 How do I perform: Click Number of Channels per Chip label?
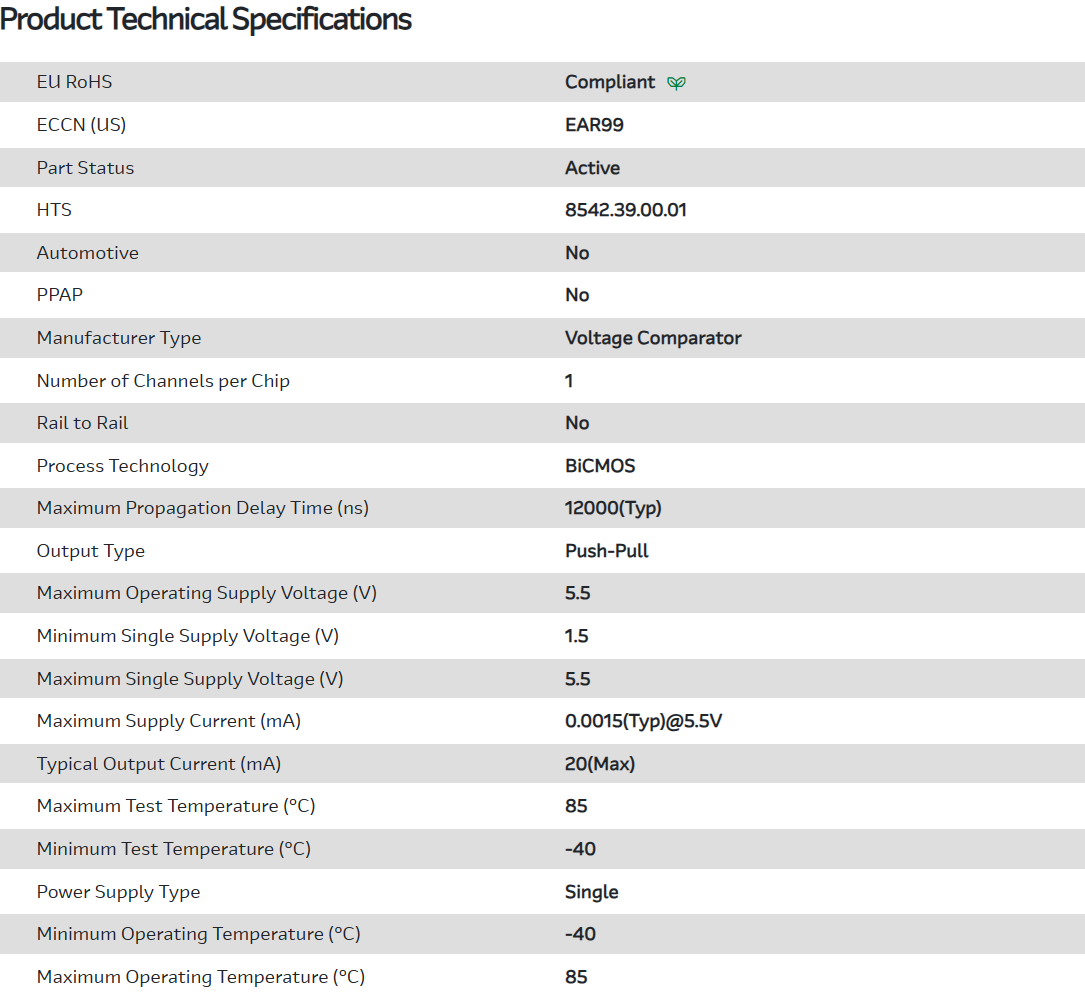point(163,381)
